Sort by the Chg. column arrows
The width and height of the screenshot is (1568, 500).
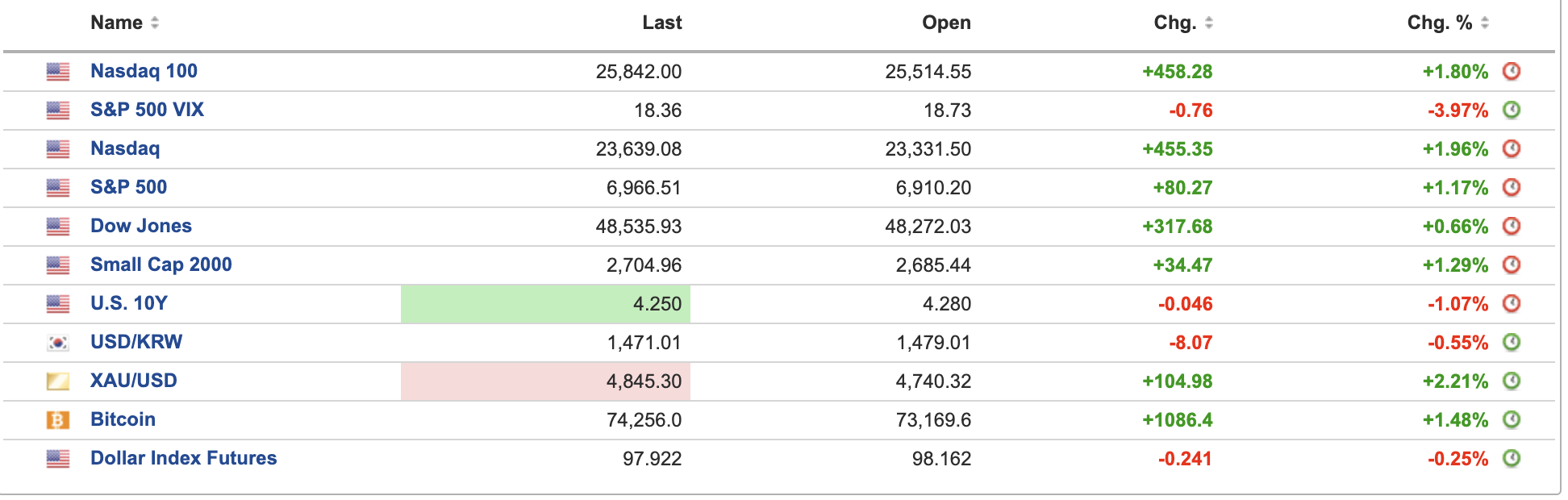(x=1208, y=23)
